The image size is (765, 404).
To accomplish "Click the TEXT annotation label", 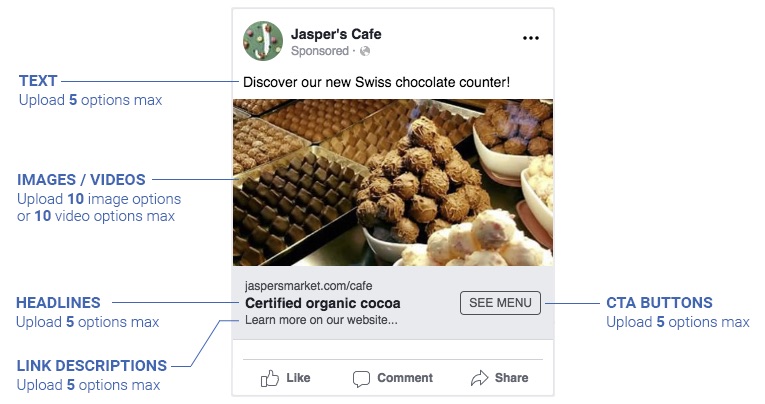I will [x=38, y=81].
